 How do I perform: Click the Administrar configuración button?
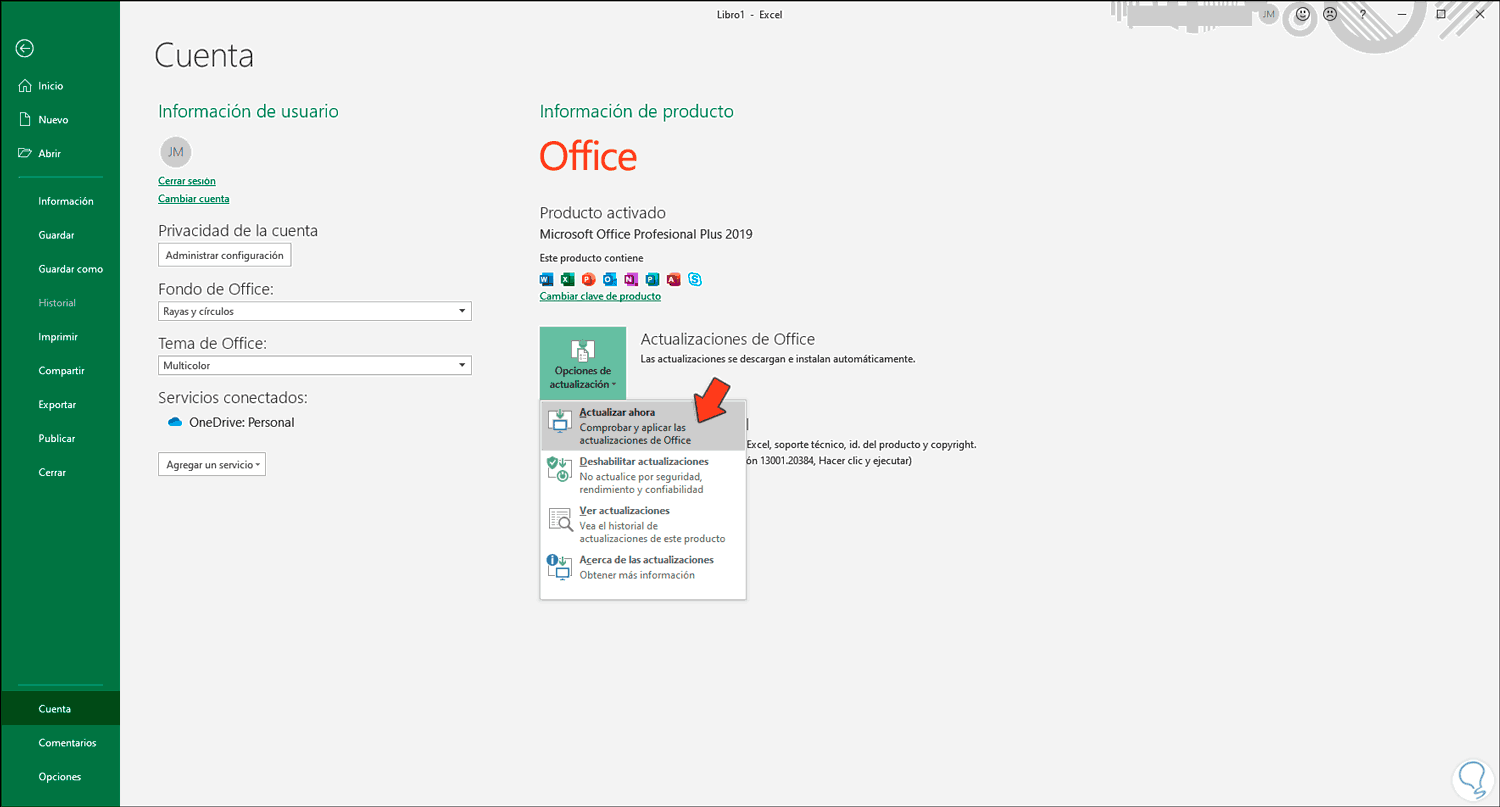click(x=225, y=255)
